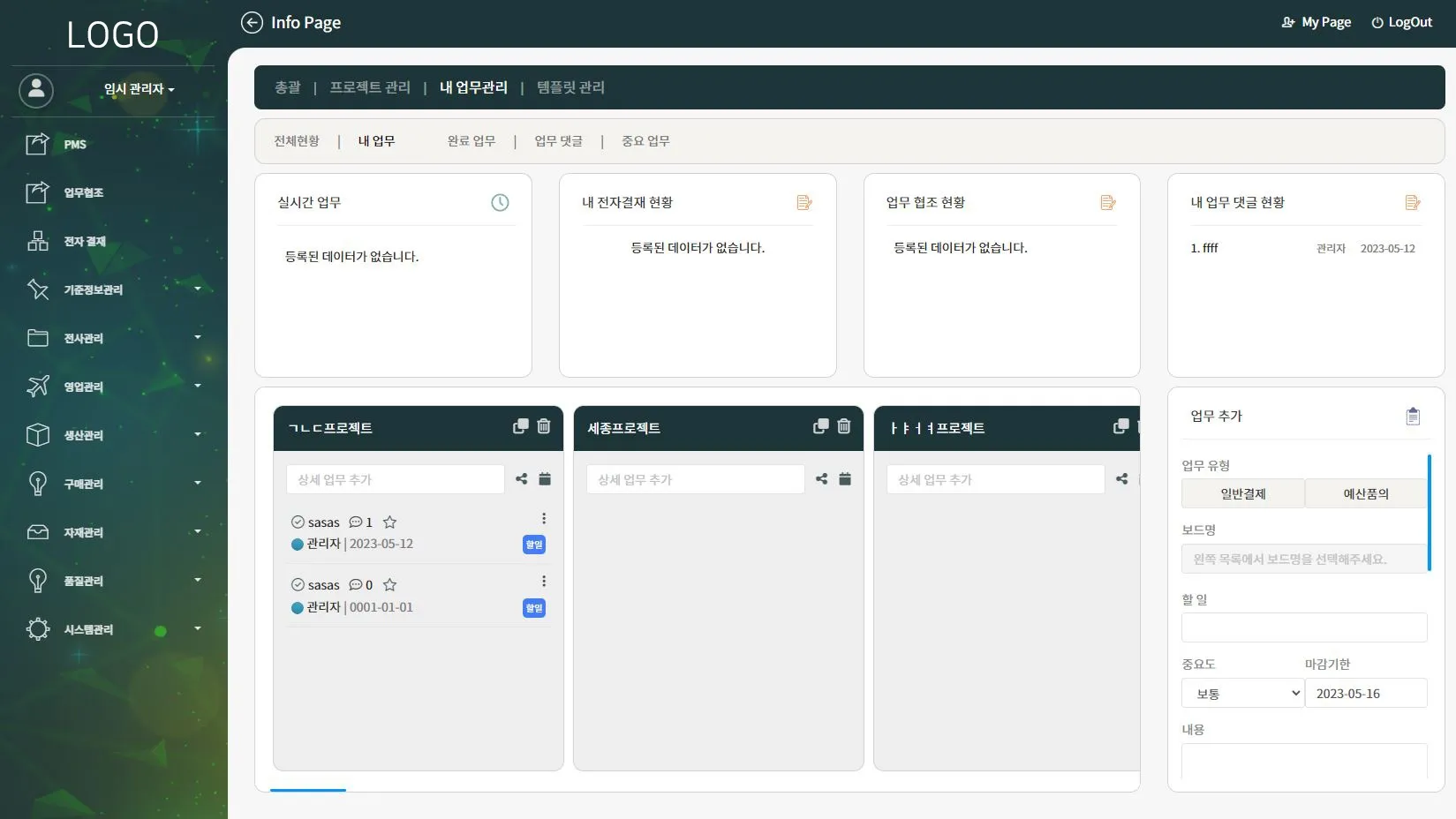Screen dimensions: 1456x819
Task: Open more options for sasas task dated 0001-01-01
Action: click(x=544, y=582)
